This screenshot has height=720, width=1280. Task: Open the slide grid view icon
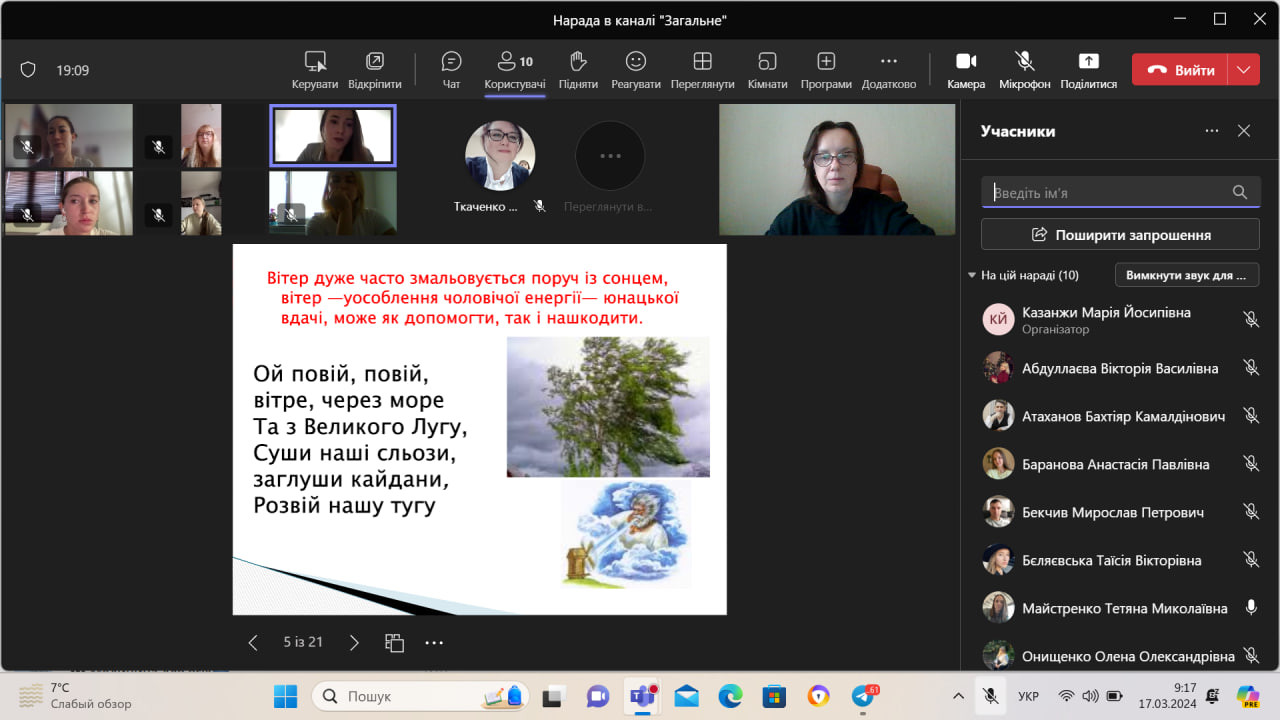[394, 643]
